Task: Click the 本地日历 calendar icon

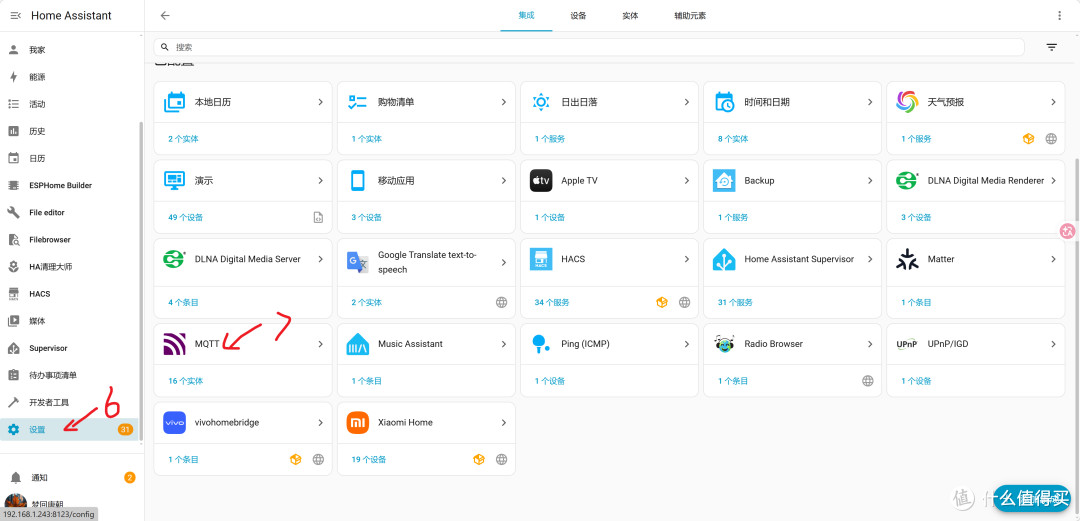Action: 174,102
